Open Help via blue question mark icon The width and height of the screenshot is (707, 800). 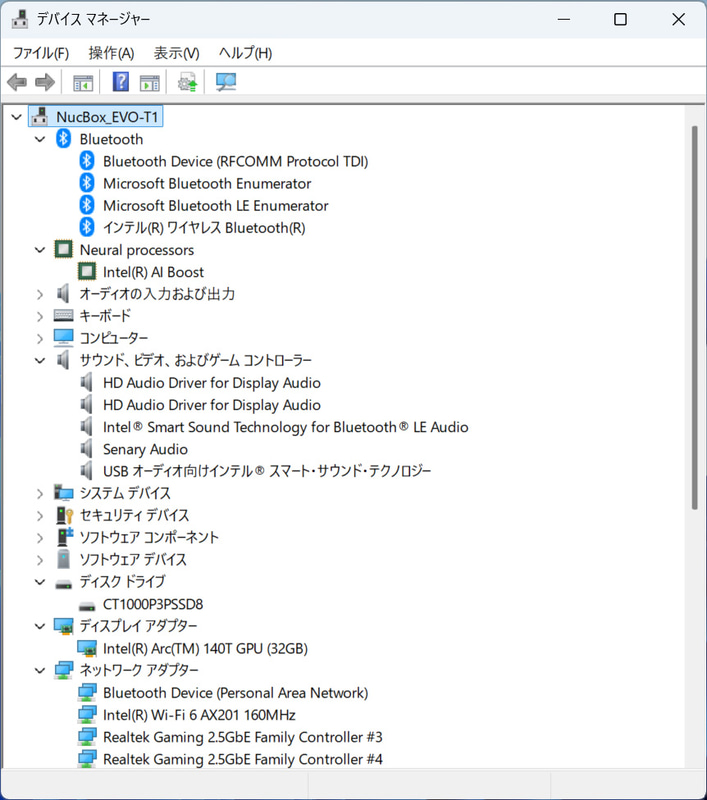tap(120, 82)
